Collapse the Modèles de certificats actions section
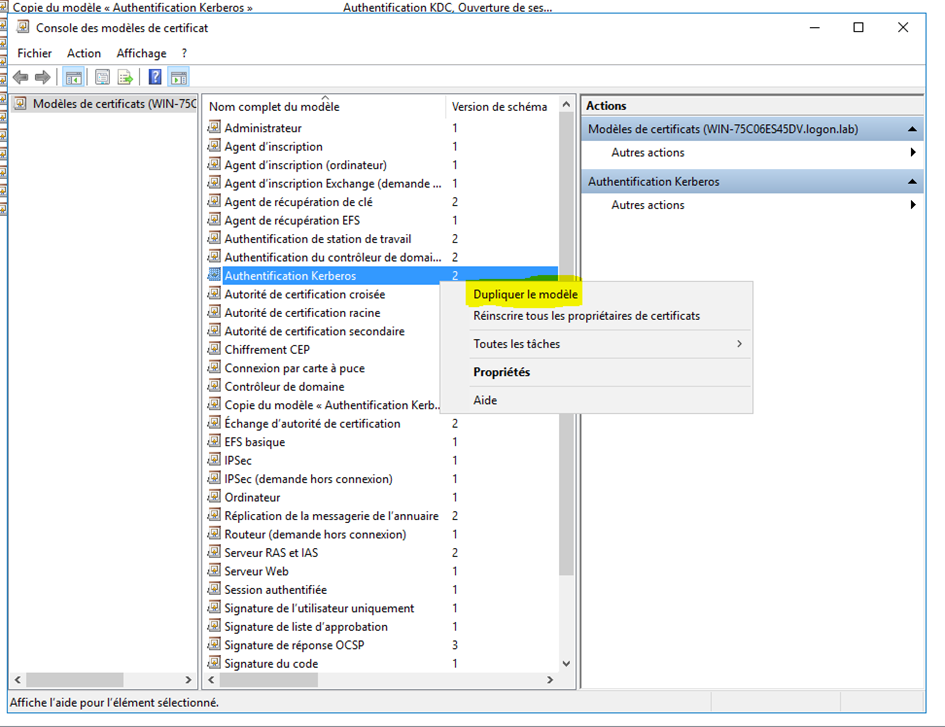 pyautogui.click(x=912, y=129)
